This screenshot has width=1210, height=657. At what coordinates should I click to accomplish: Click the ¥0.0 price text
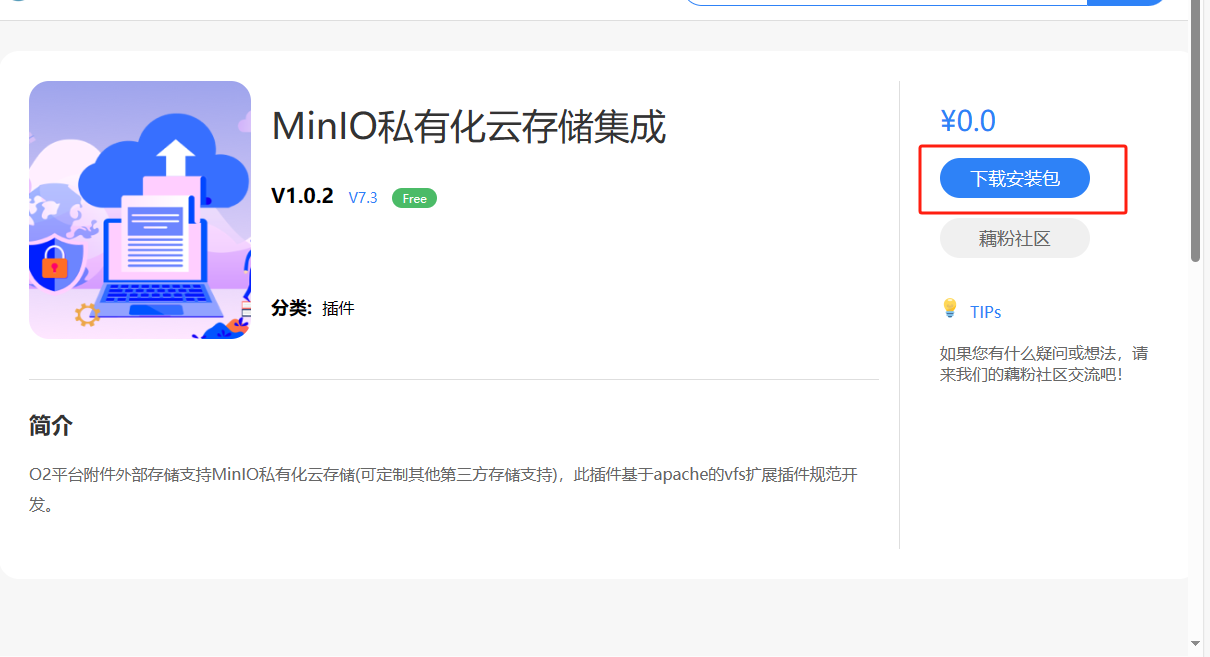tap(968, 121)
